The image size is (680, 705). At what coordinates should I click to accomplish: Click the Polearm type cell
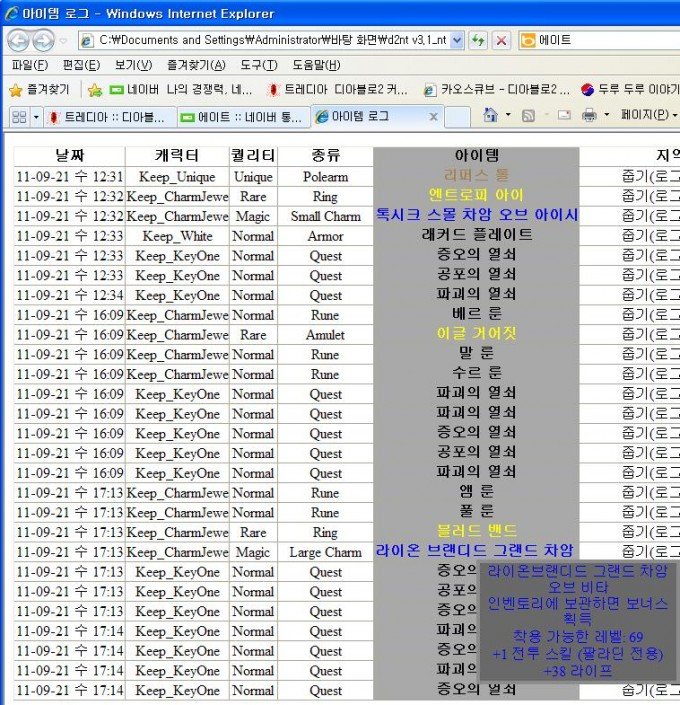coord(325,177)
